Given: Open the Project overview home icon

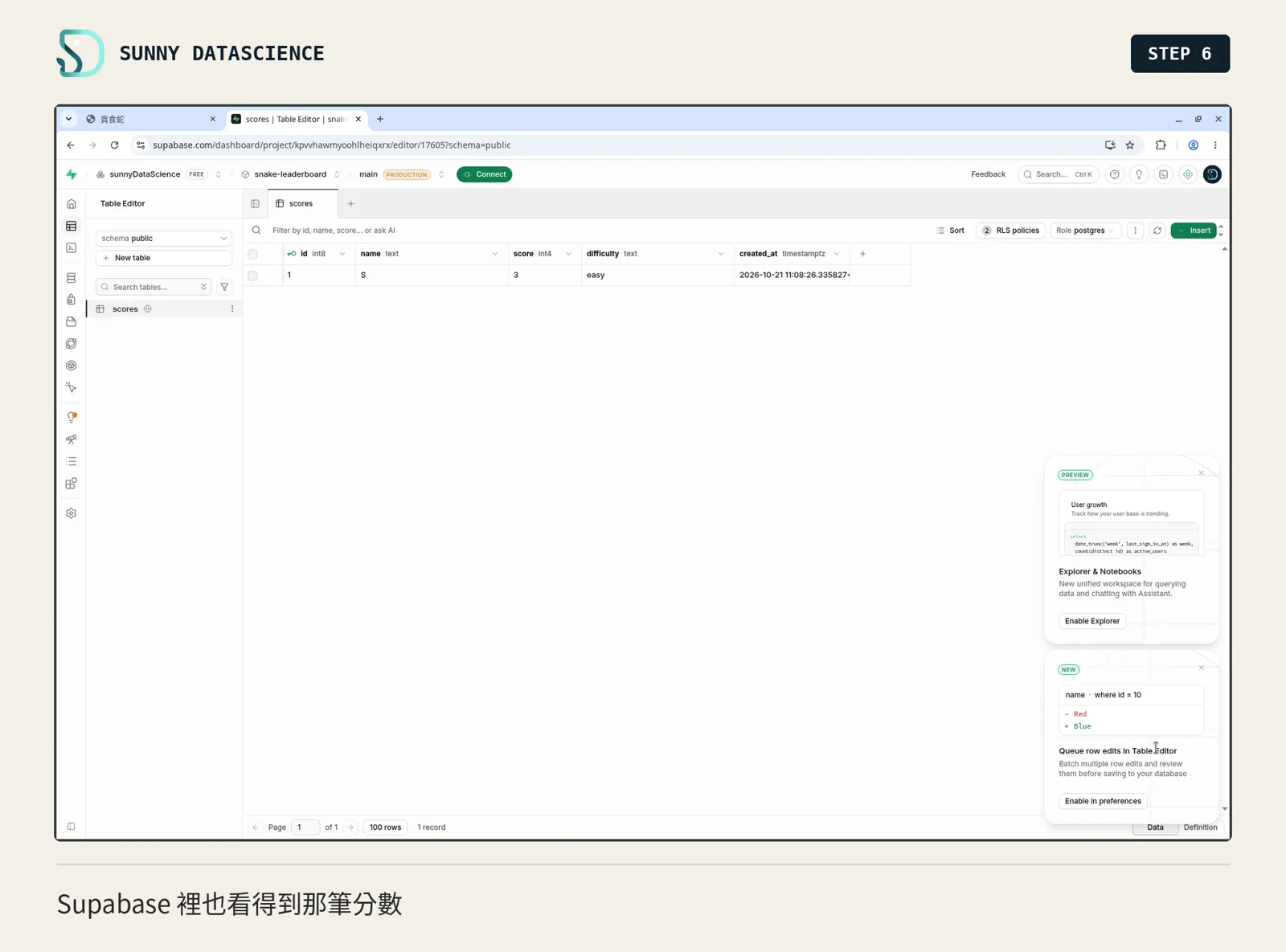Looking at the screenshot, I should (x=72, y=204).
